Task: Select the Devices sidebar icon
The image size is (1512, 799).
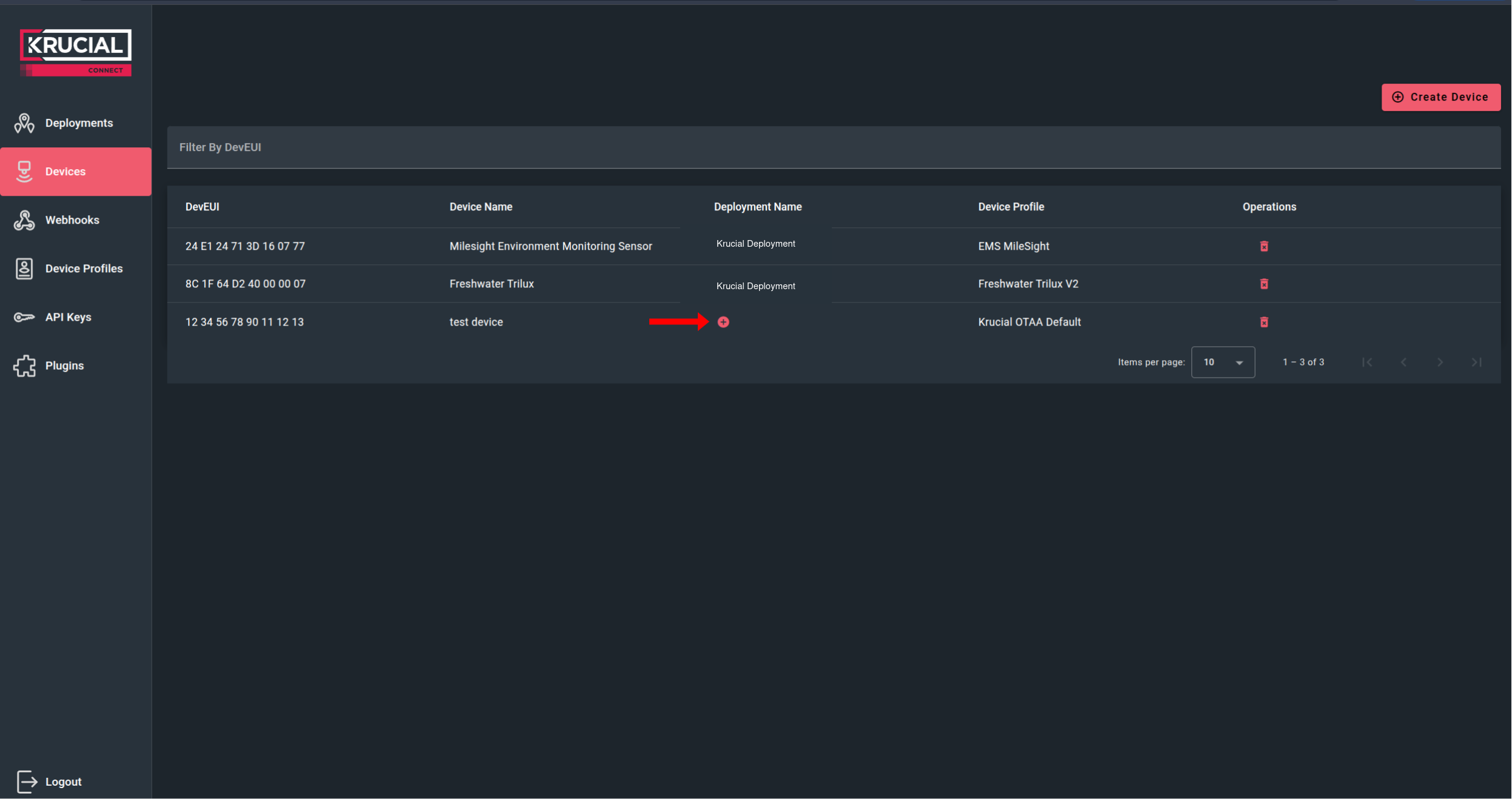Action: [x=24, y=171]
